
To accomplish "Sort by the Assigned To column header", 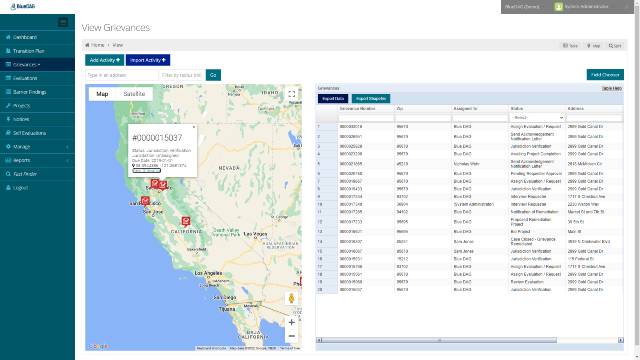I will point(480,109).
